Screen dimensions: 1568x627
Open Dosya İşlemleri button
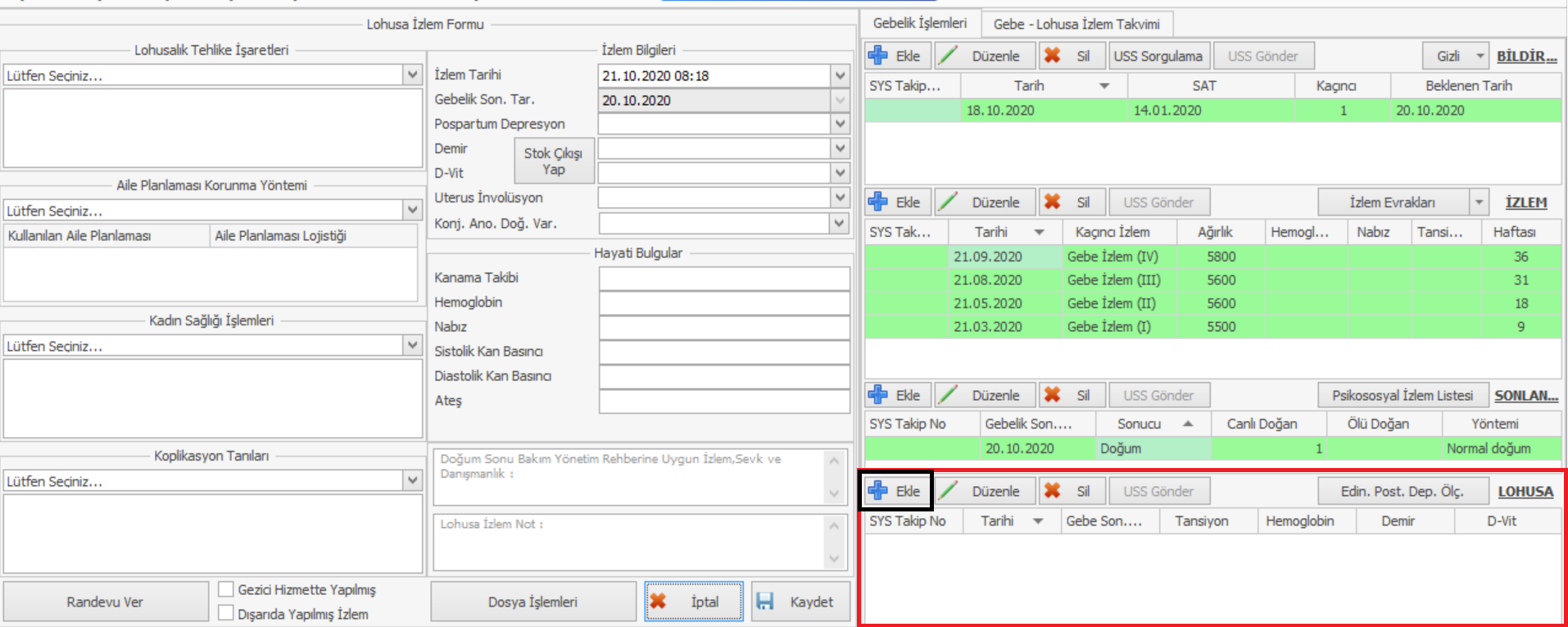[x=532, y=602]
